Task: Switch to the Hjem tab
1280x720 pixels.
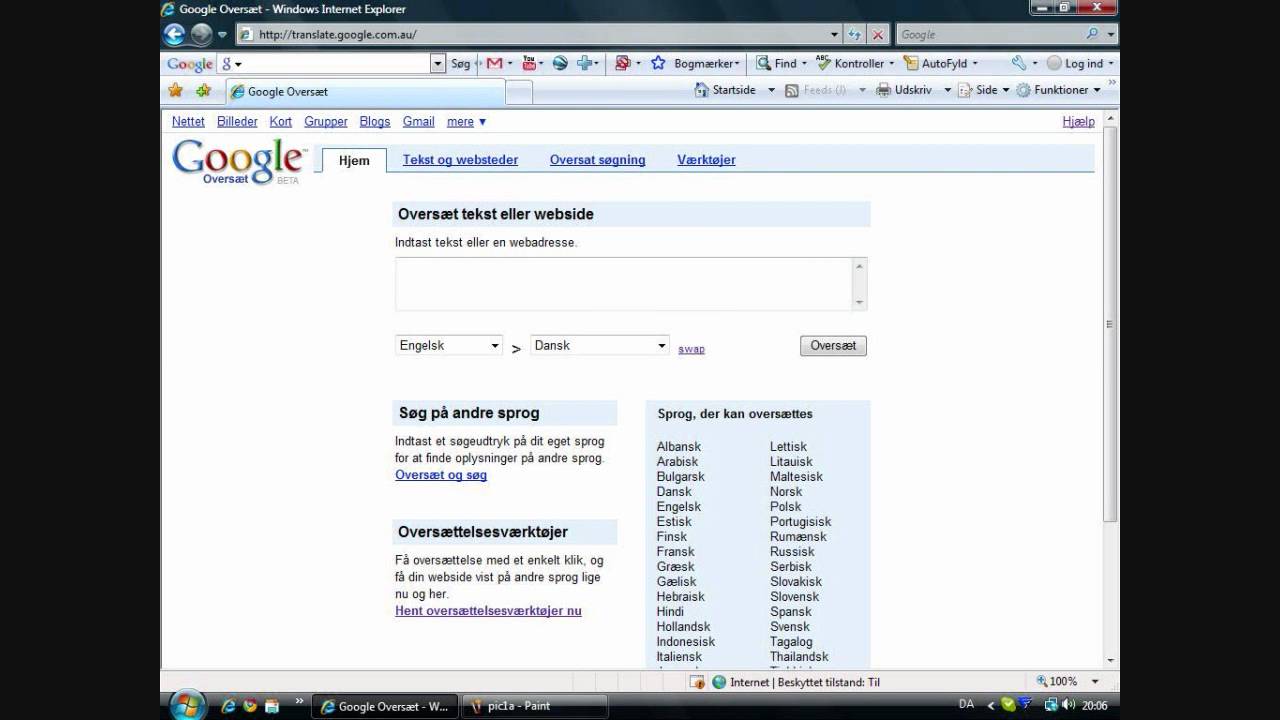Action: (x=354, y=160)
